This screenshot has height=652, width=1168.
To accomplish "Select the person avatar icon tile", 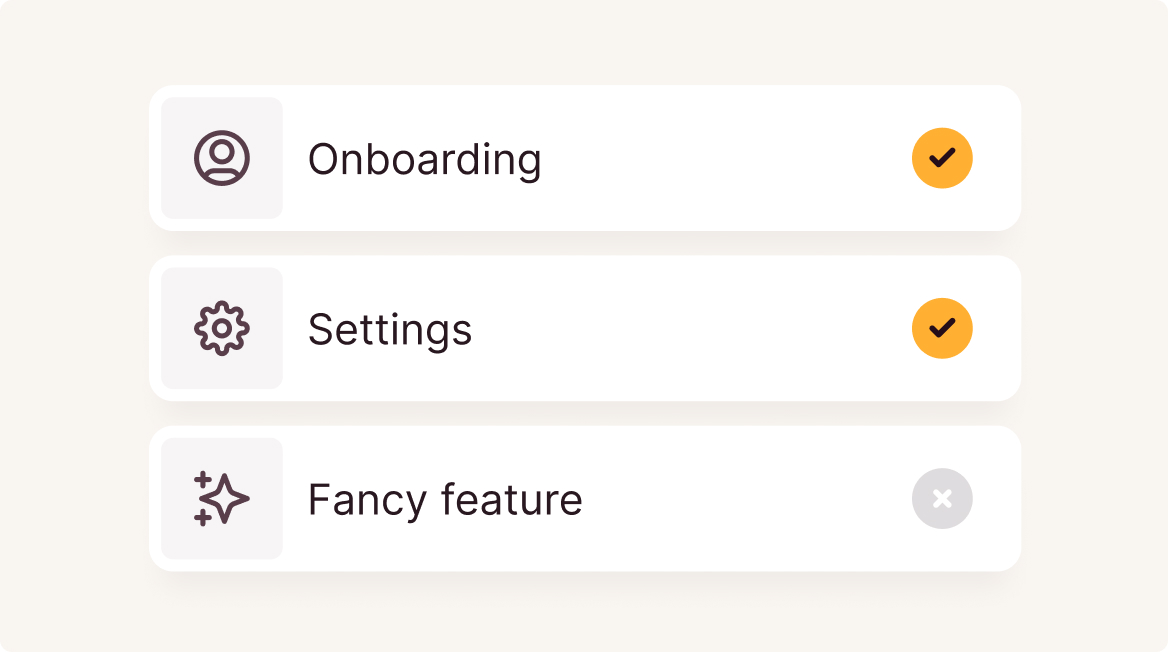I will 222,158.
